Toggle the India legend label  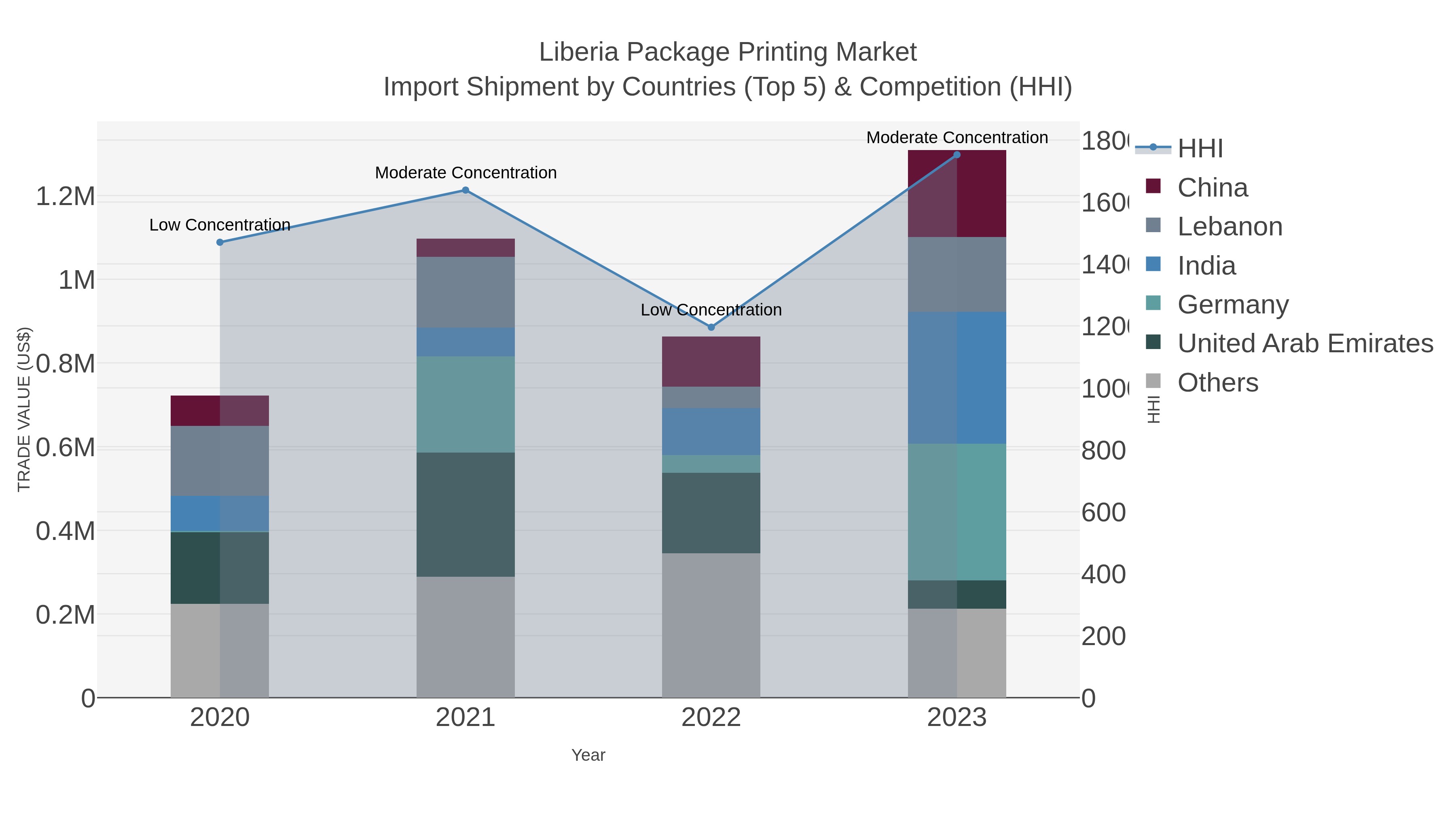pyautogui.click(x=1207, y=266)
